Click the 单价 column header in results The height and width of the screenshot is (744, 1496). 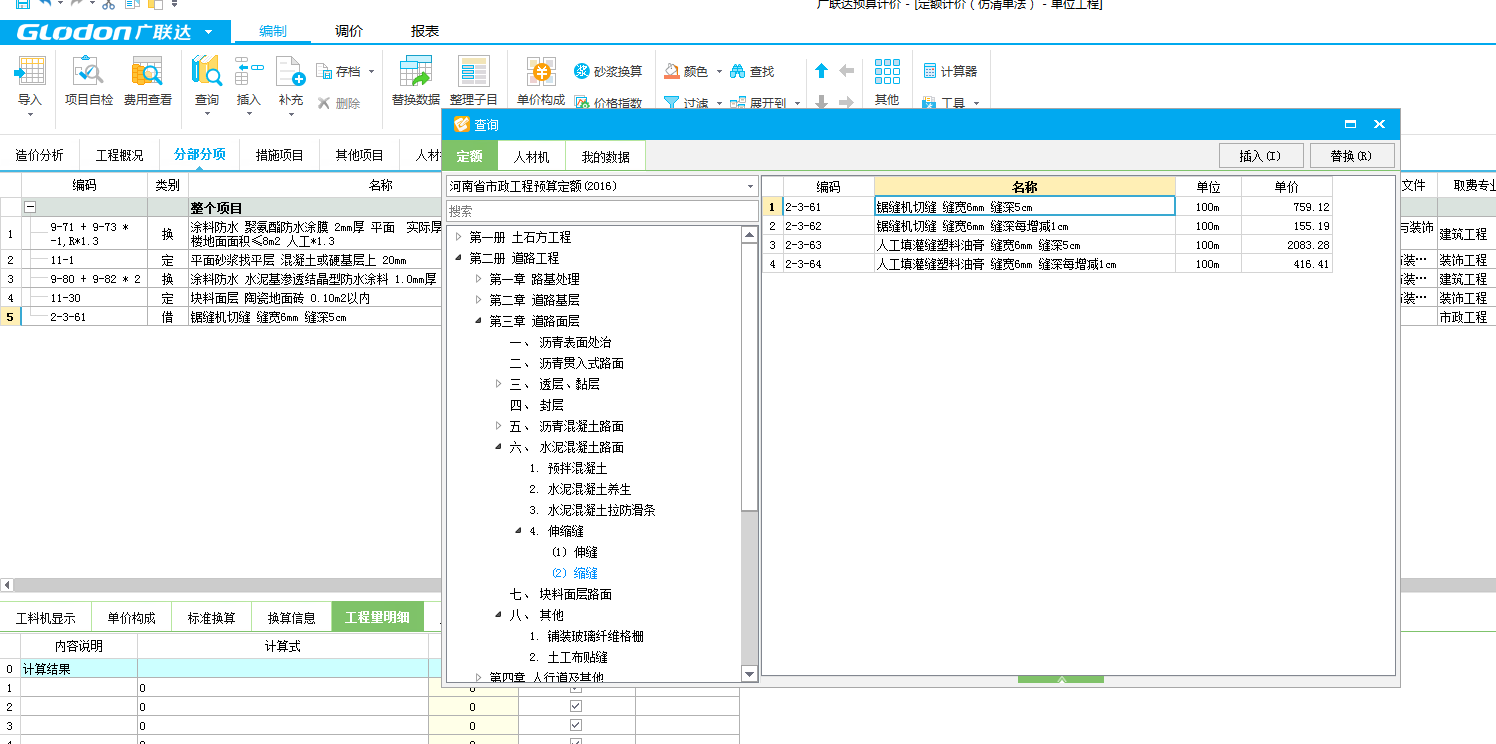tap(1286, 186)
